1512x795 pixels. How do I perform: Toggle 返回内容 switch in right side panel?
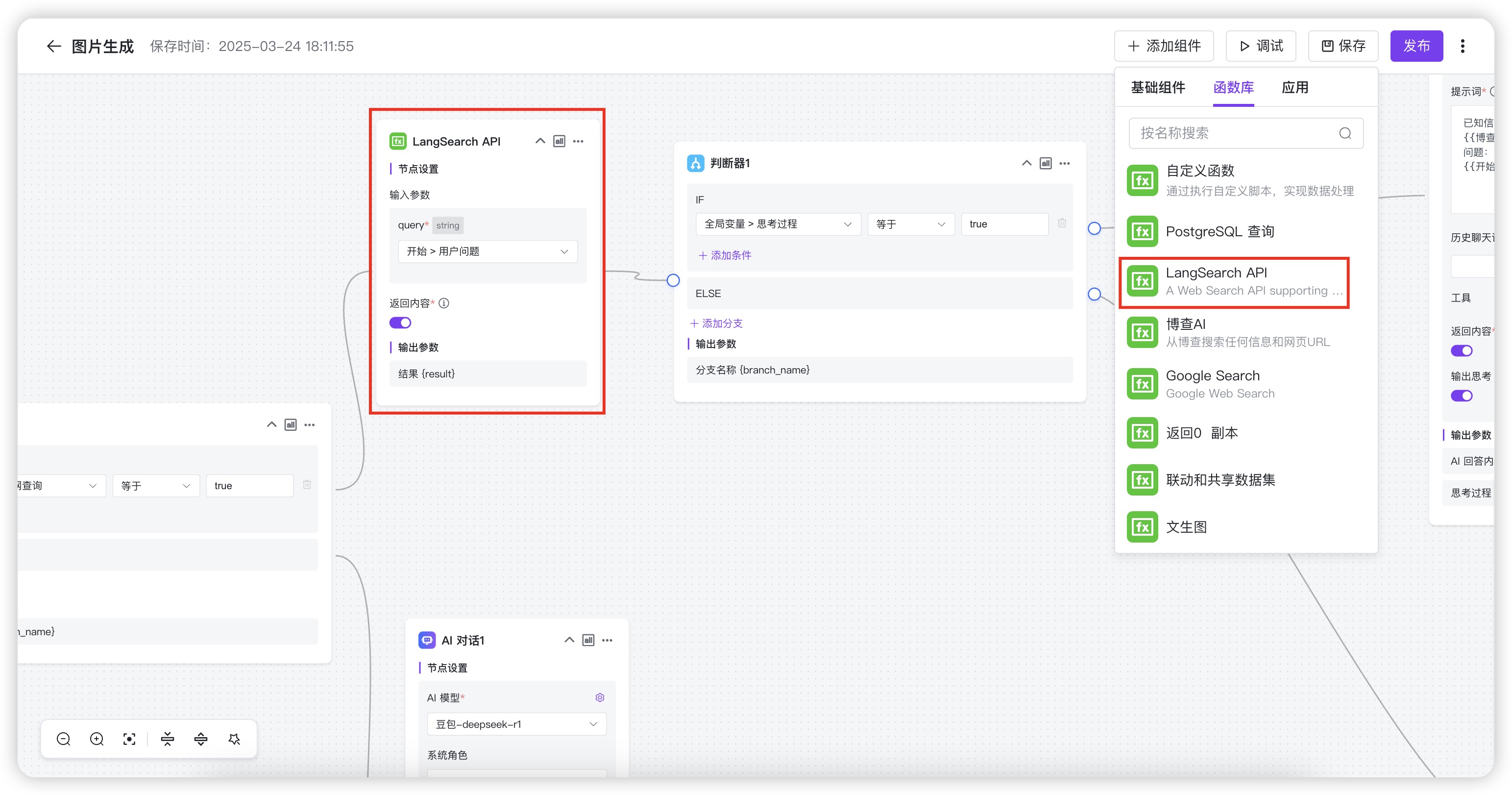(x=1461, y=351)
